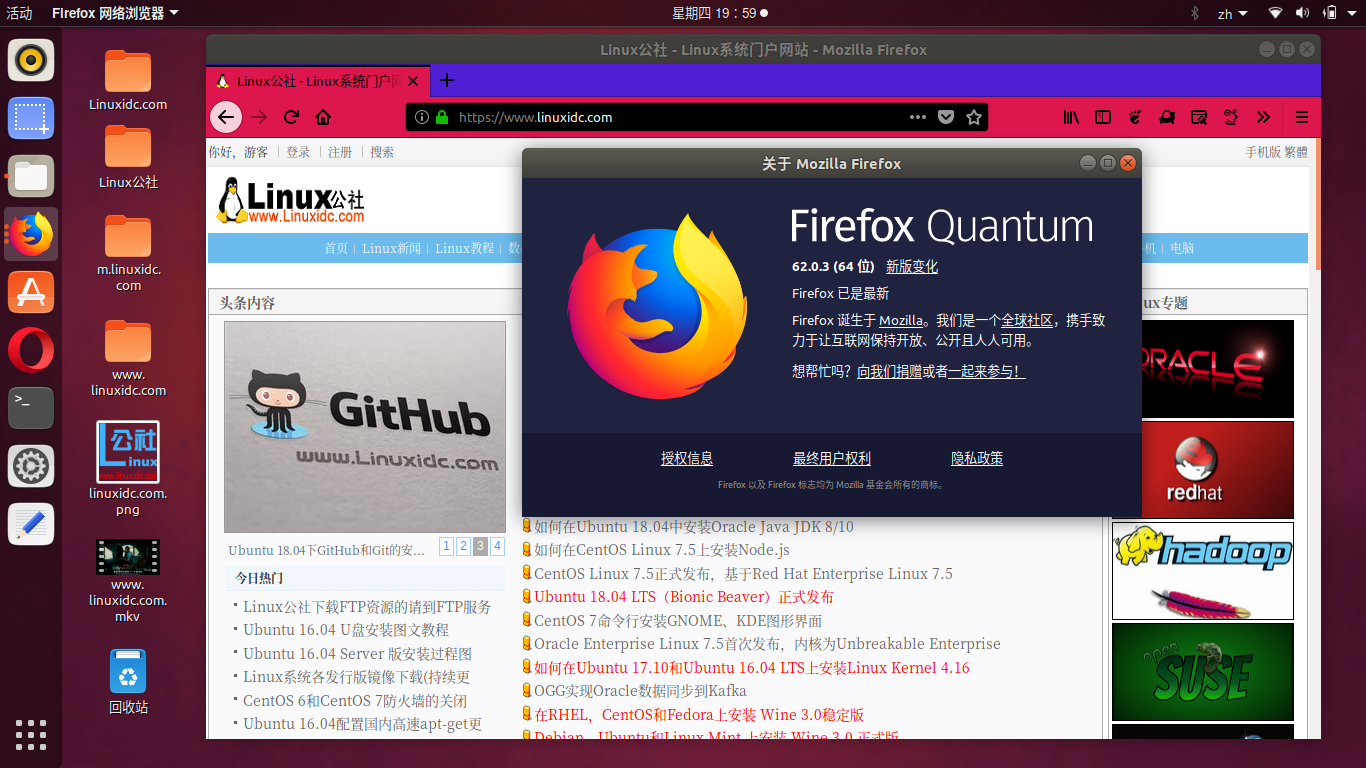This screenshot has height=768, width=1366.
Task: Open the zh input language dropdown
Action: coord(1232,13)
